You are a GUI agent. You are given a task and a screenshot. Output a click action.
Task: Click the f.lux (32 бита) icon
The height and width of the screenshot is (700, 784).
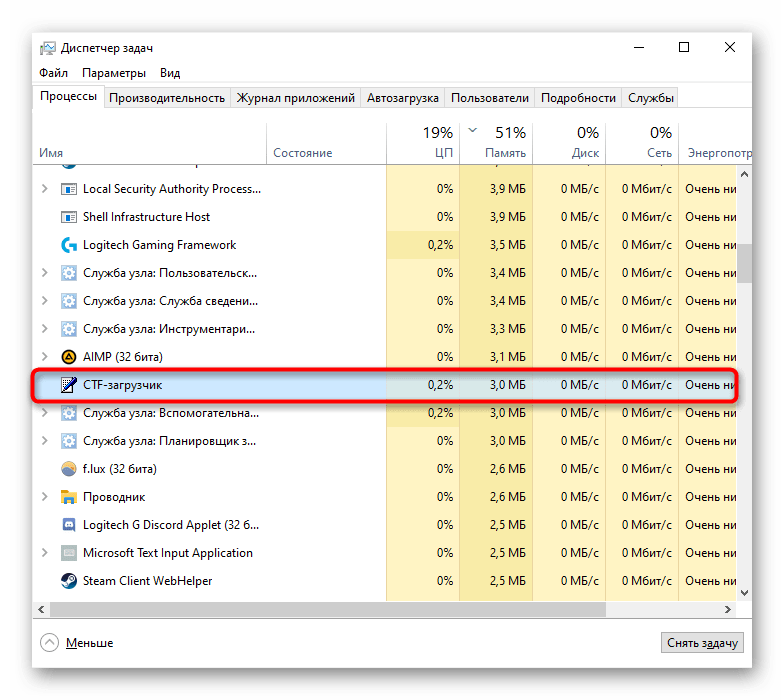pyautogui.click(x=68, y=469)
